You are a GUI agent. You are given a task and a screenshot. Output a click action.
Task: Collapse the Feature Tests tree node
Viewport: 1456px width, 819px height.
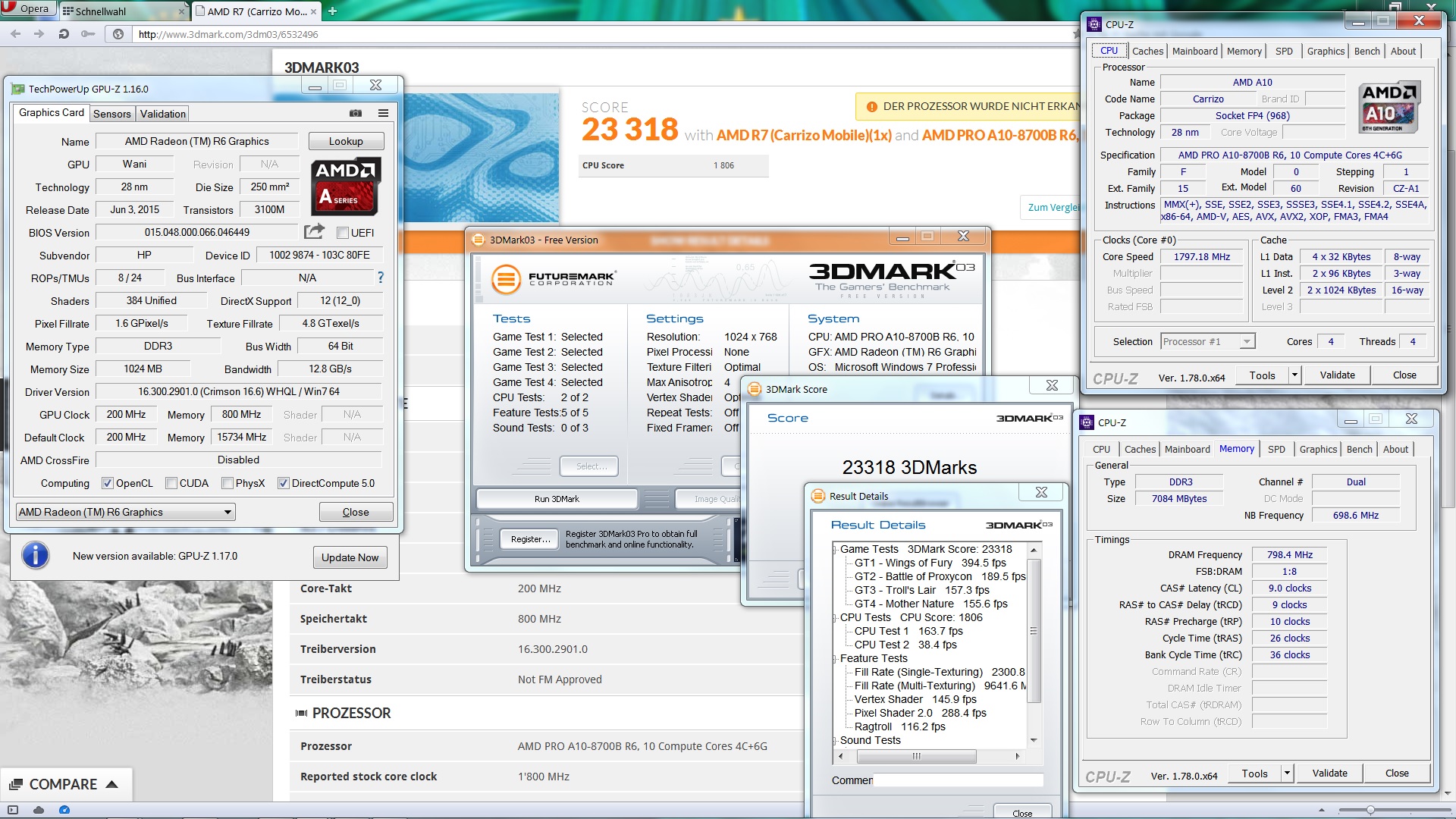tap(836, 659)
